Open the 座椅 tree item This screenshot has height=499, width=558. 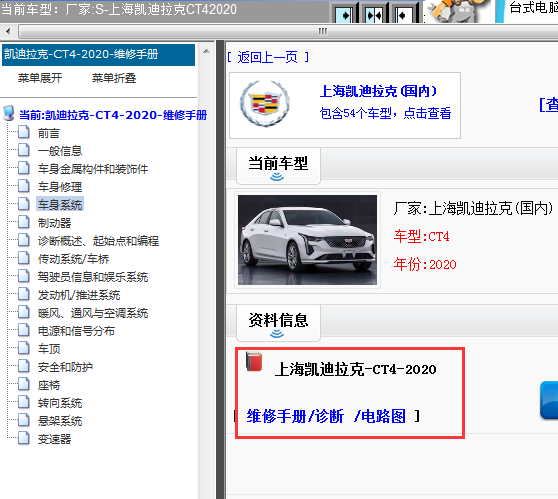click(x=49, y=385)
